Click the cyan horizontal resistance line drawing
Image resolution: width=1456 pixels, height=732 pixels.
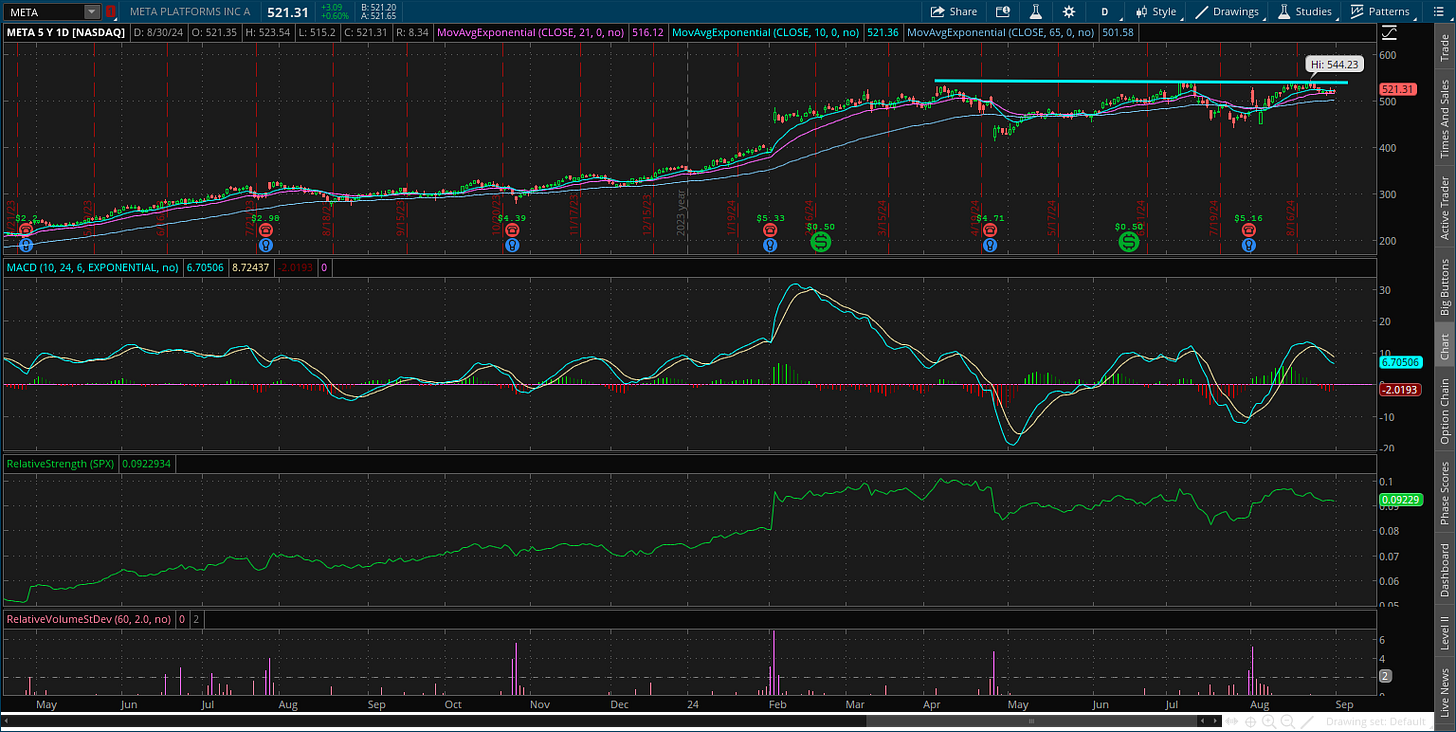[1140, 81]
